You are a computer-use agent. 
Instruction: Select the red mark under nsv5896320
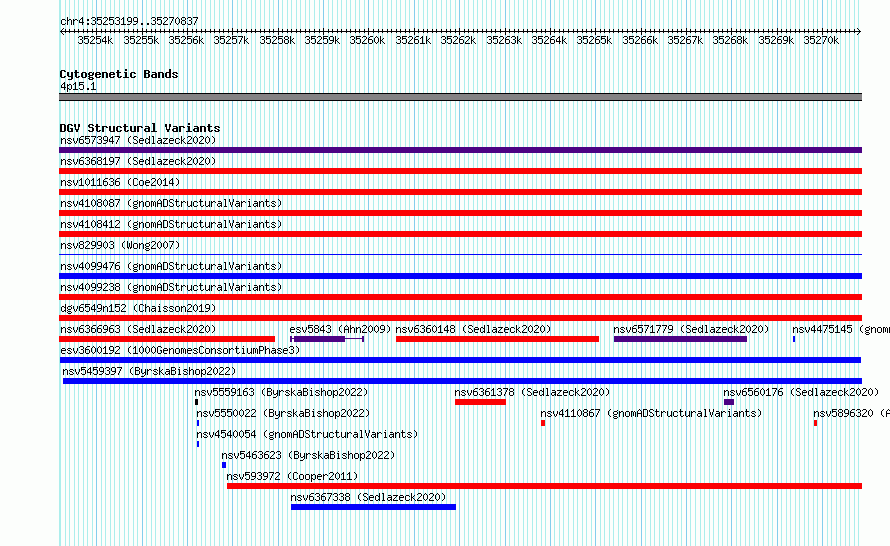point(816,423)
